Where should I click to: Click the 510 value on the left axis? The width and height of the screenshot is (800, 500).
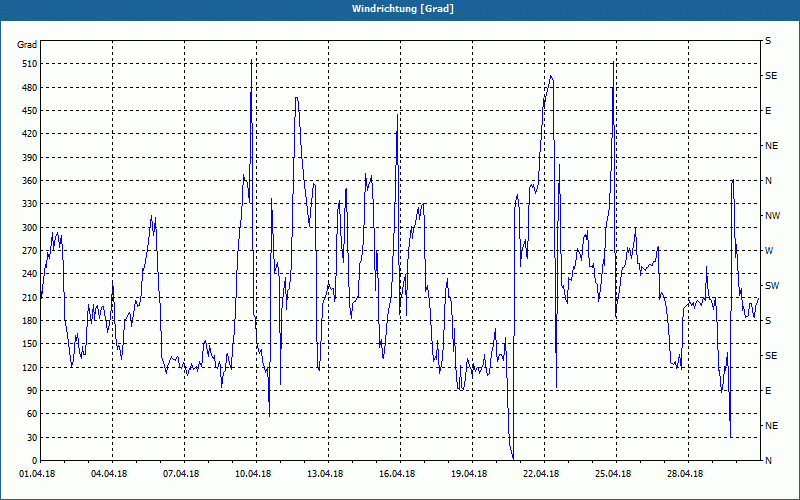(30, 64)
